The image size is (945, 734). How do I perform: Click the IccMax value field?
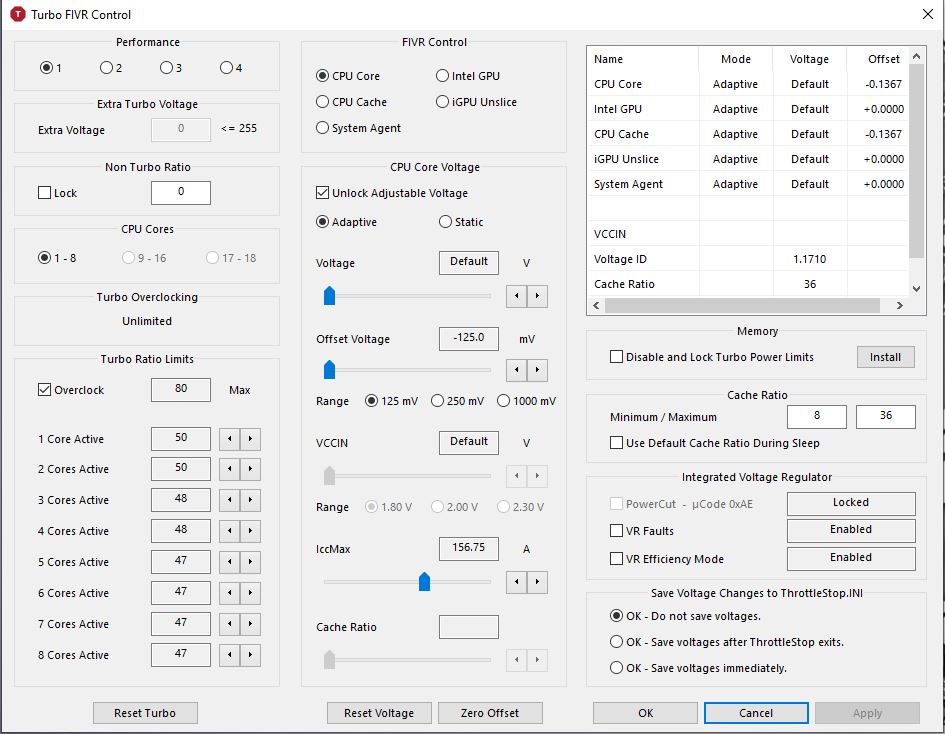tap(469, 548)
